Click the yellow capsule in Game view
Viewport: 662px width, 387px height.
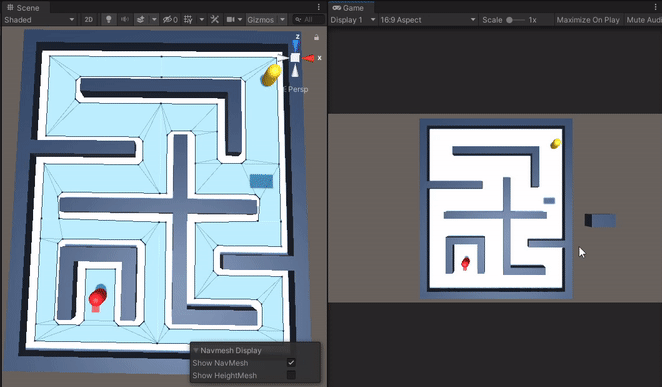pos(556,143)
